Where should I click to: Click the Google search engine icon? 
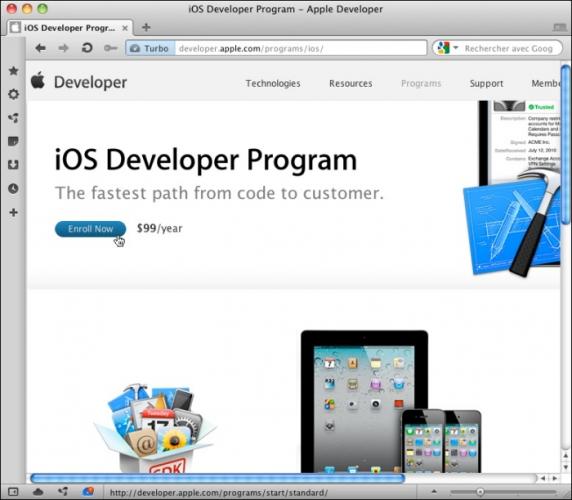click(x=443, y=48)
